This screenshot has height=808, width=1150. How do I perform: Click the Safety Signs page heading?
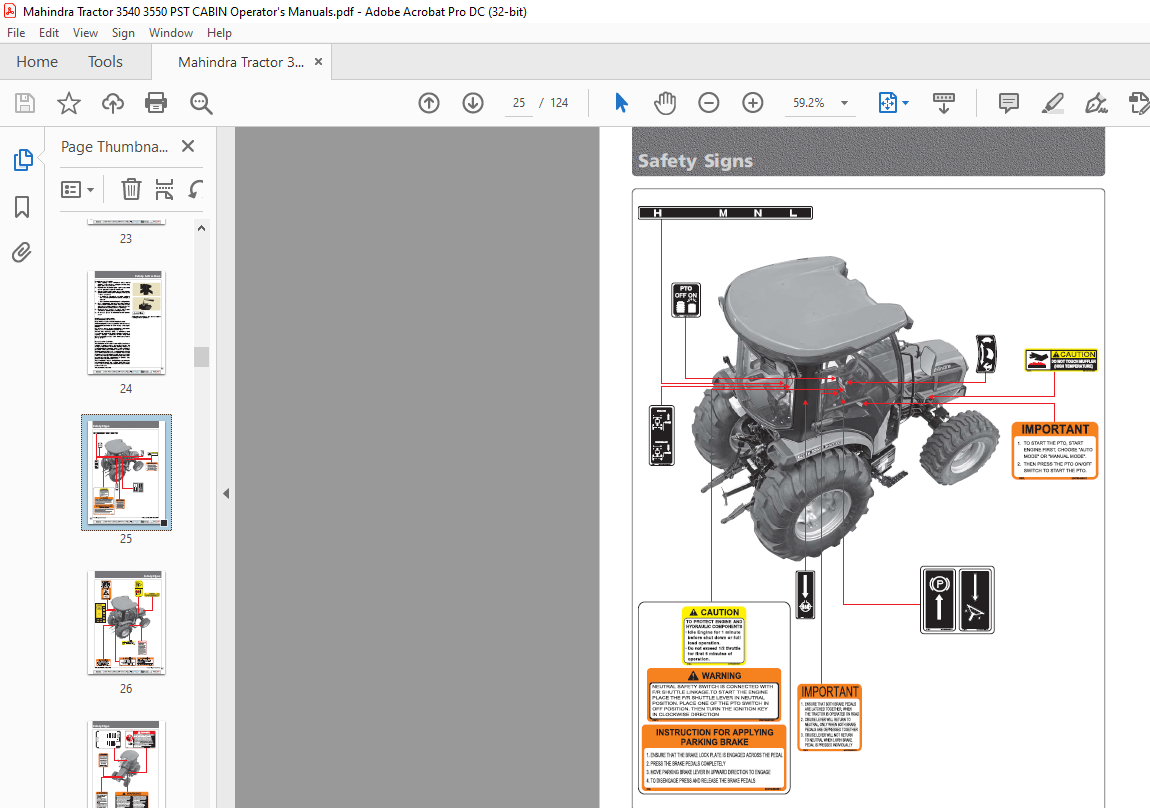coord(695,161)
